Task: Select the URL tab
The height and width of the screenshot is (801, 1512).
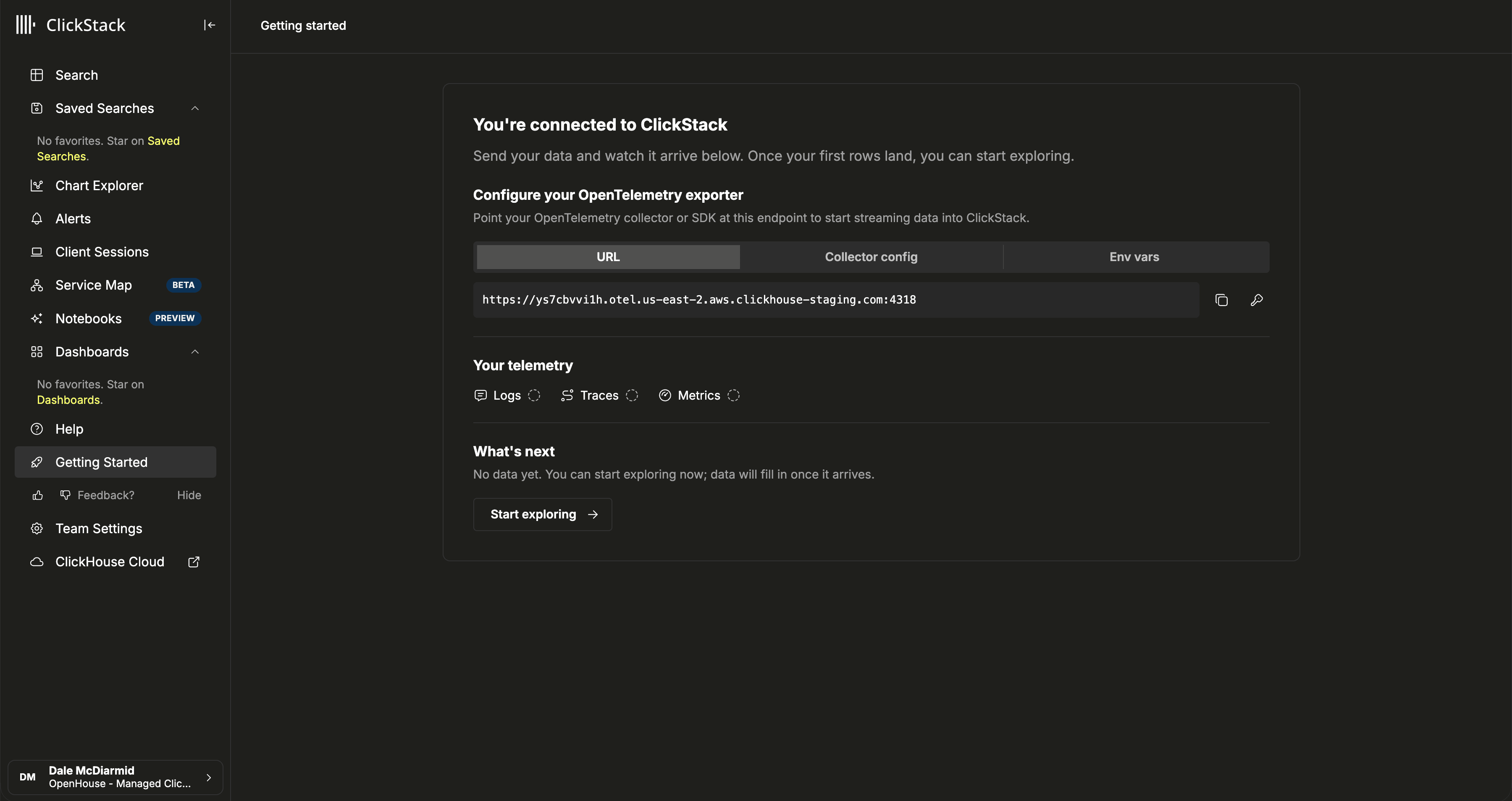Action: pos(608,257)
